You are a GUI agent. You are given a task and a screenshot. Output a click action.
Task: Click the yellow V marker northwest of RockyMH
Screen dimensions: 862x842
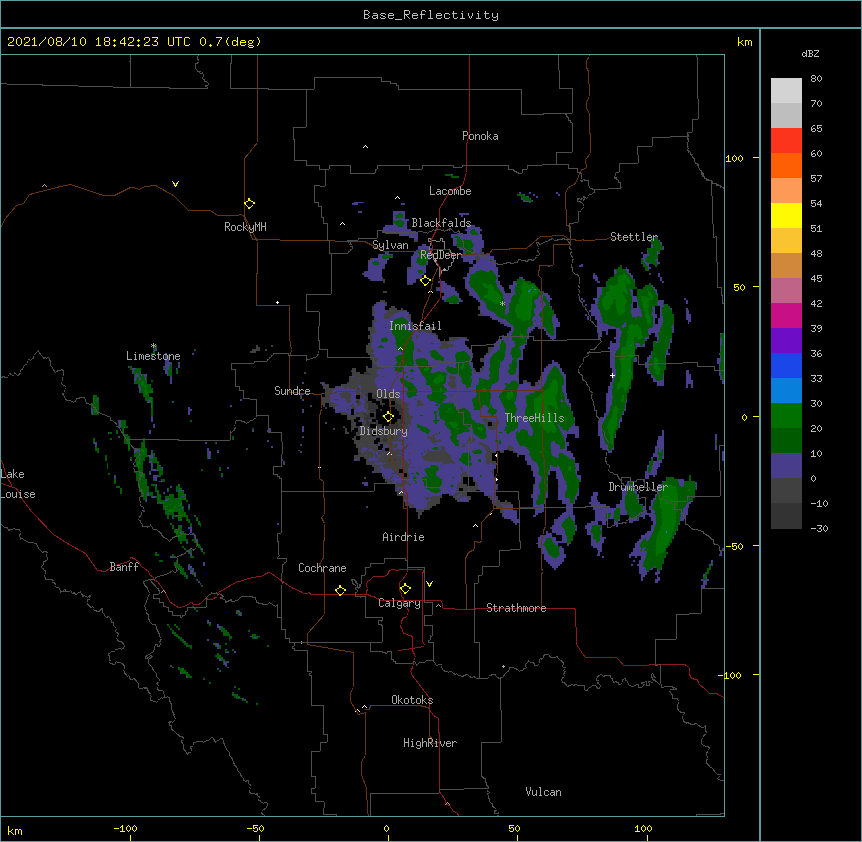tap(175, 184)
